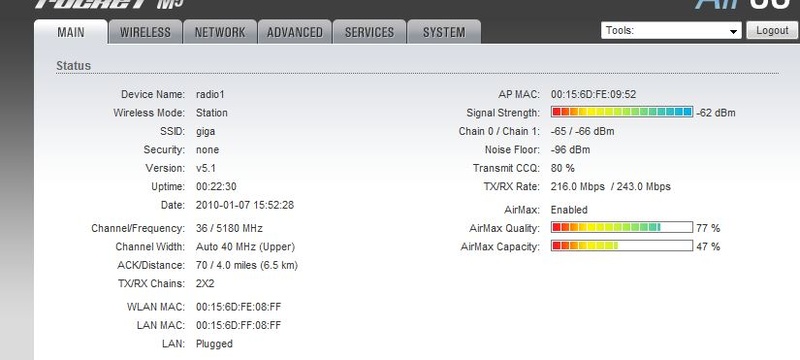This screenshot has width=800, height=360.
Task: Click the Device Name value radio1
Action: coord(210,94)
